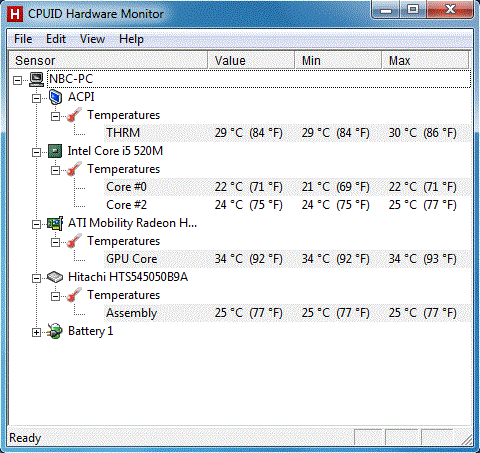480x453 pixels.
Task: Click the resize grip in the status bar
Action: click(466, 439)
